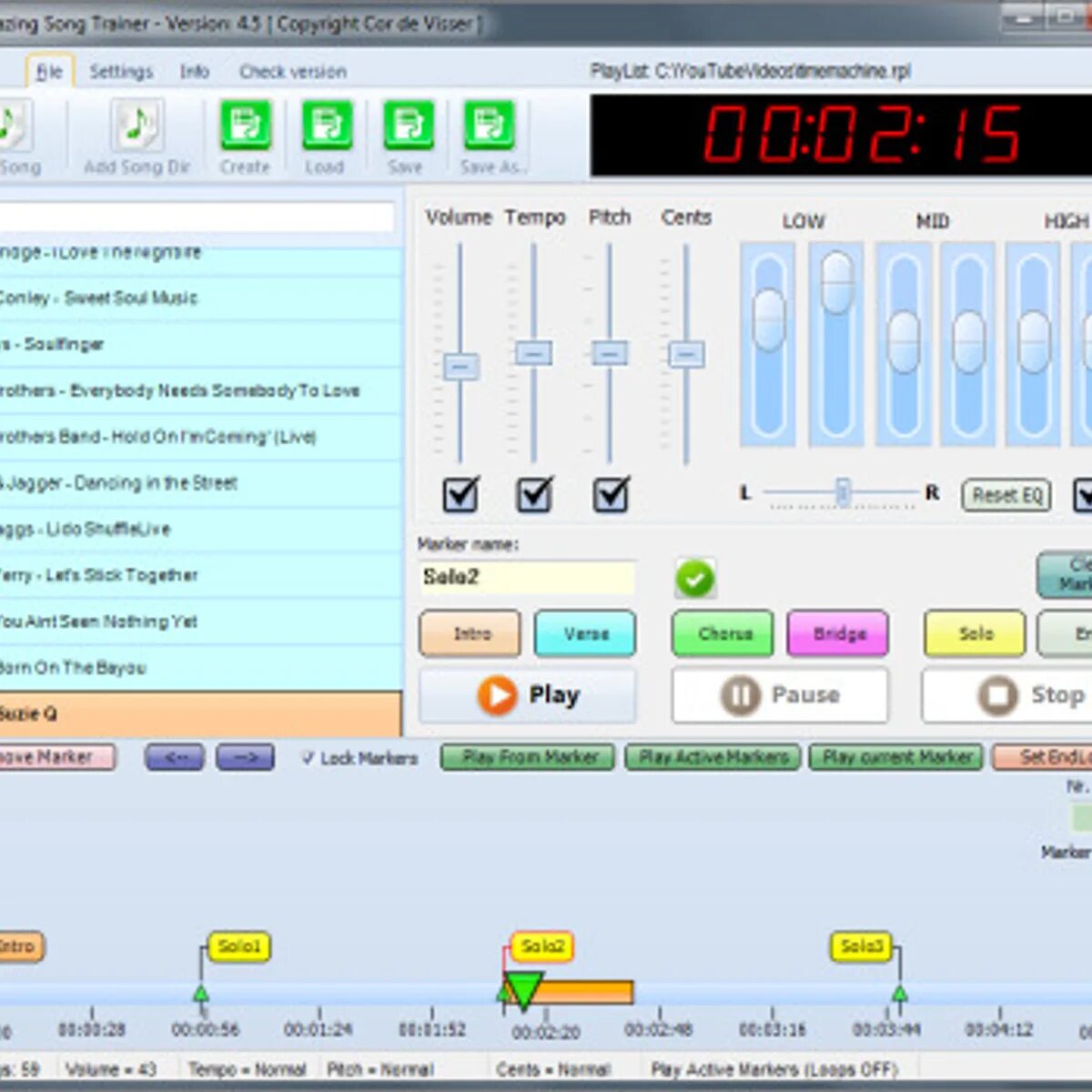
Task: Click the L-R balance slider handle
Action: (x=843, y=492)
